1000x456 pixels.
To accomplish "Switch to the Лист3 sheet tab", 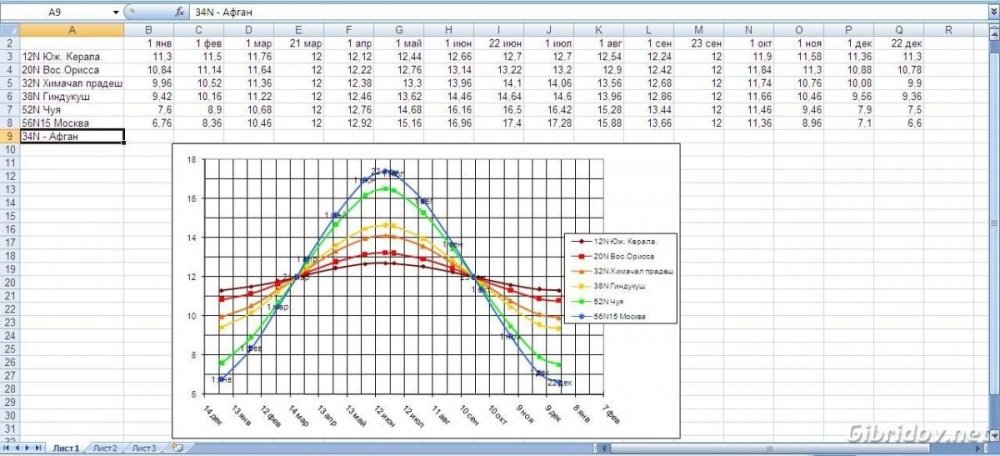I will 144,448.
